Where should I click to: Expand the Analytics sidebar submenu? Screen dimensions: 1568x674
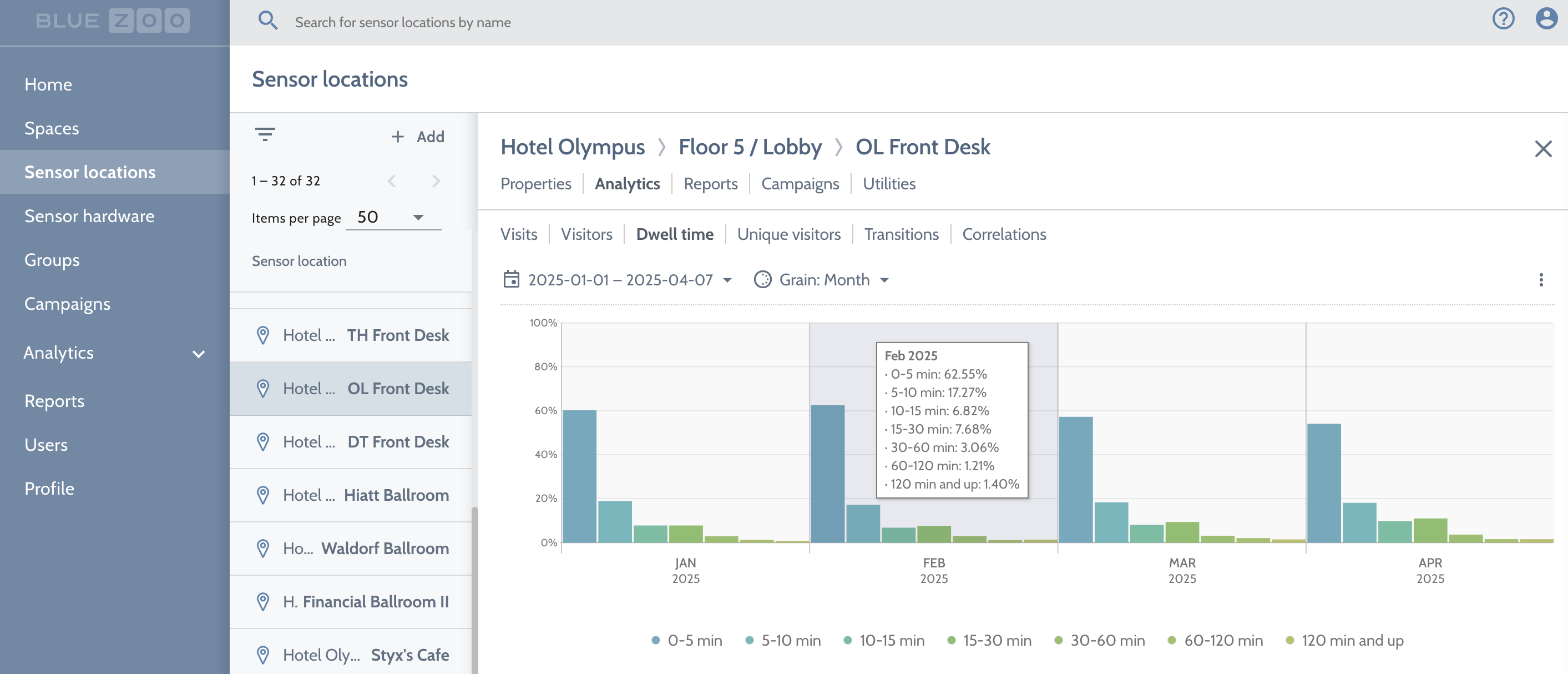[199, 354]
